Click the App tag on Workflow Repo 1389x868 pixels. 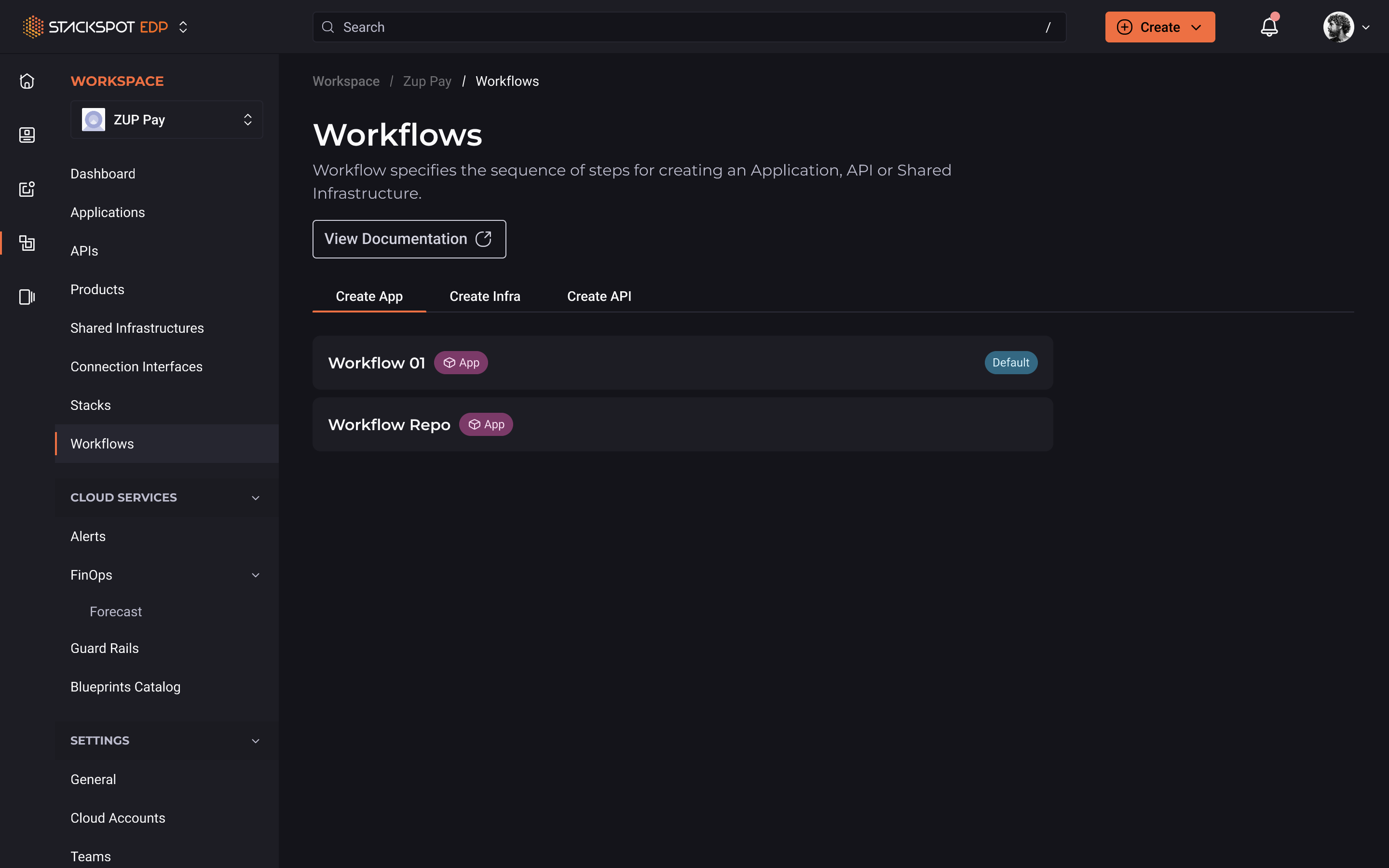pyautogui.click(x=486, y=424)
